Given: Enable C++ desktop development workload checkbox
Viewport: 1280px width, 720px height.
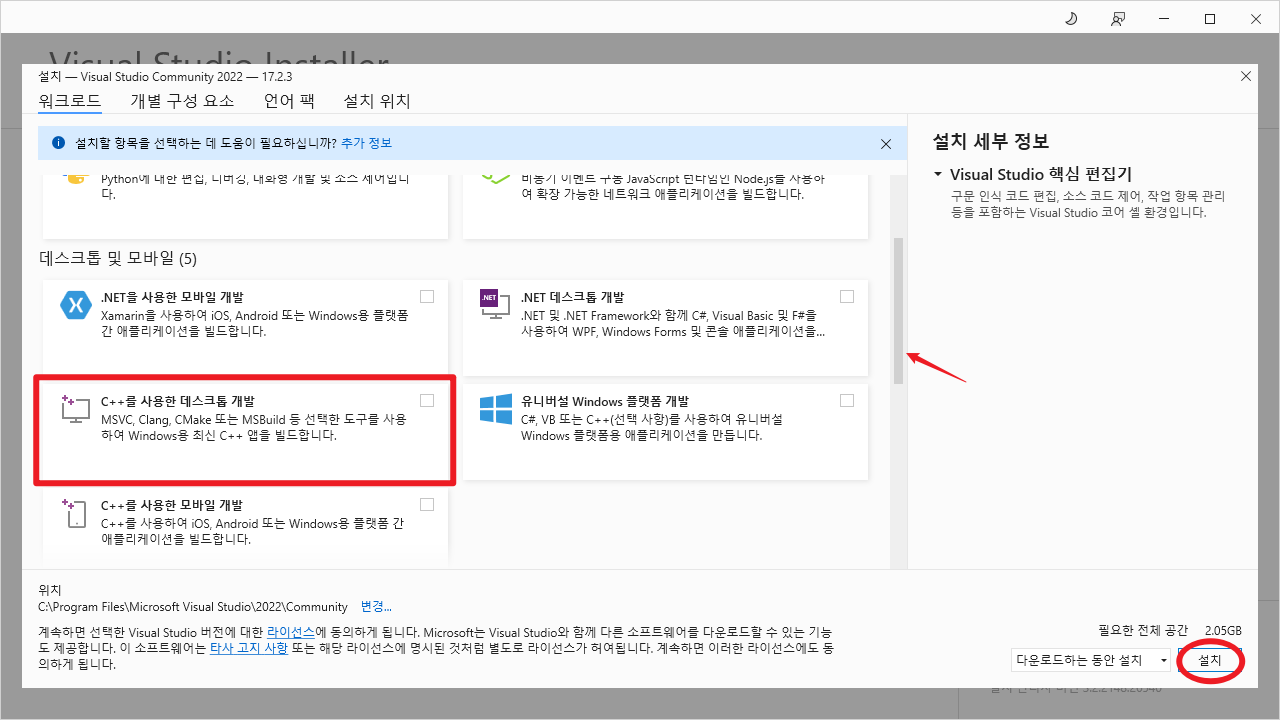Looking at the screenshot, I should [x=427, y=400].
